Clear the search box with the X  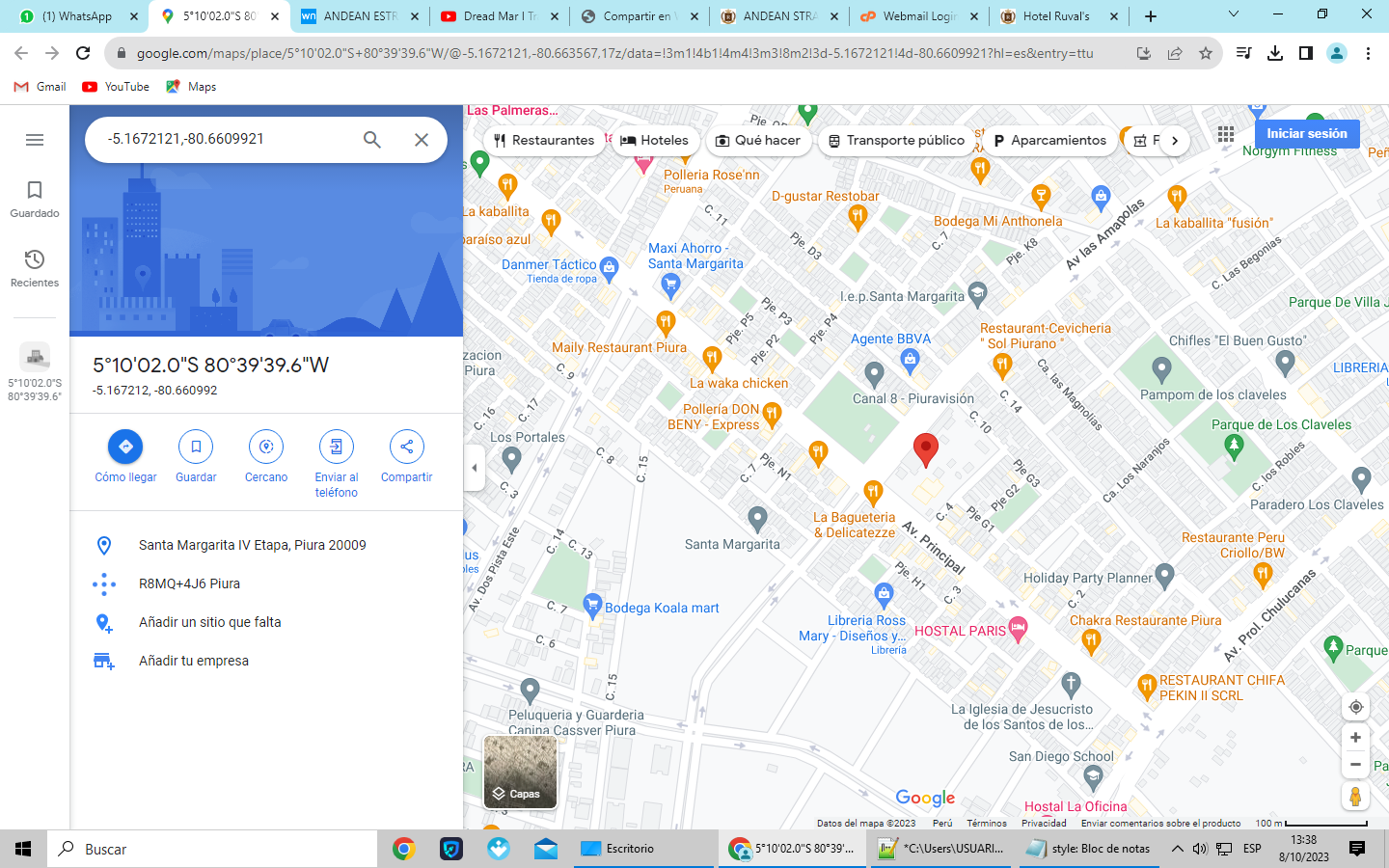(422, 140)
